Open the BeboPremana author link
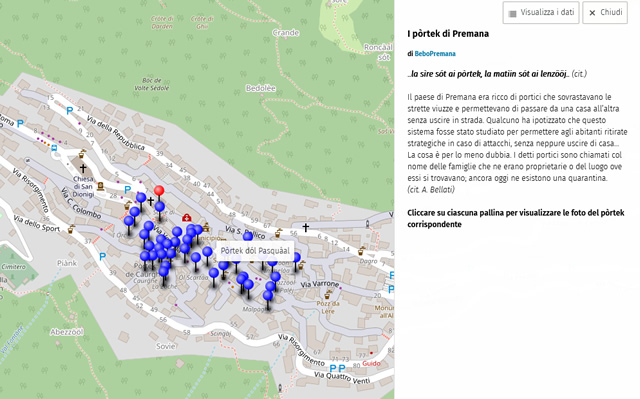 435,54
